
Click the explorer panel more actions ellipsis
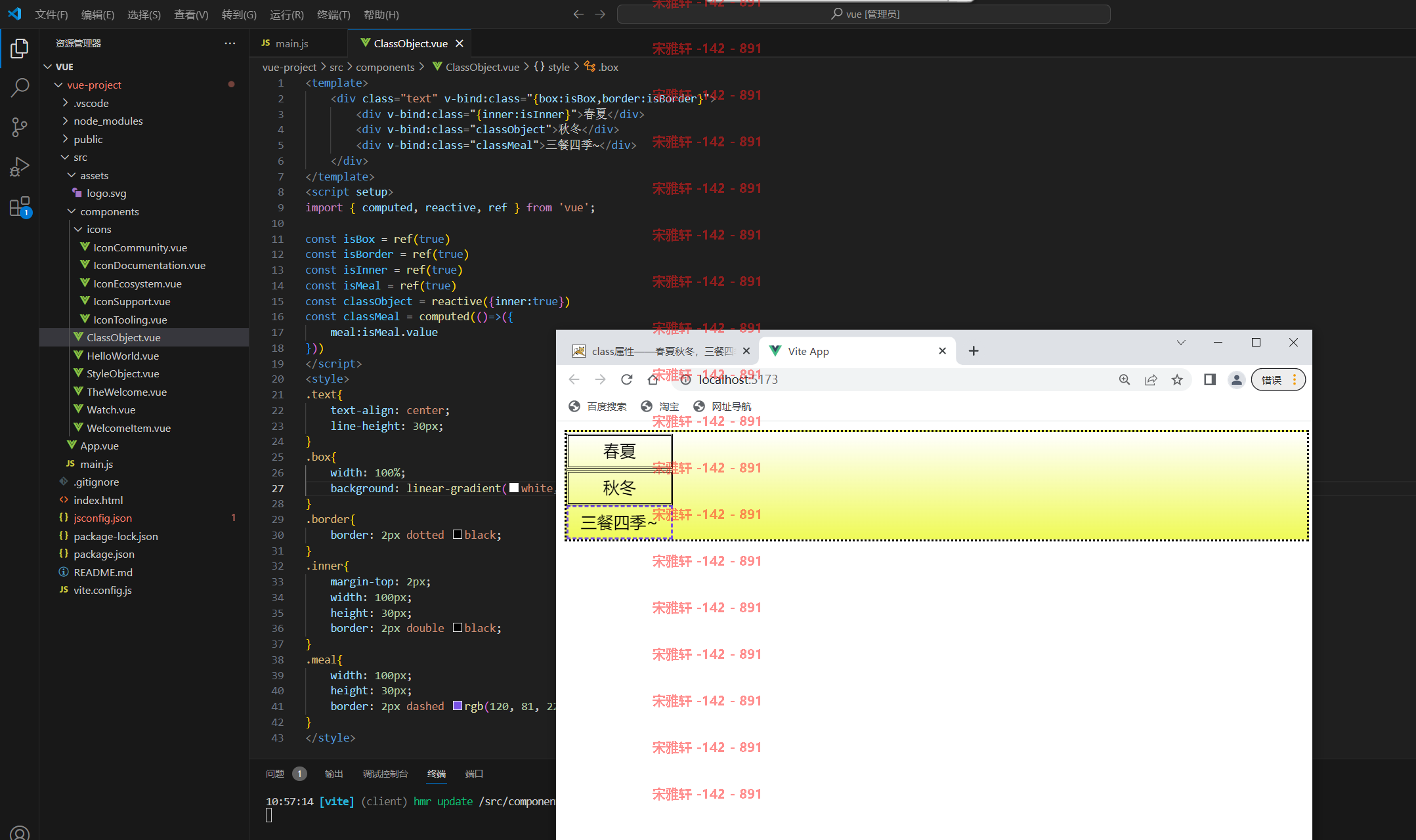(230, 43)
